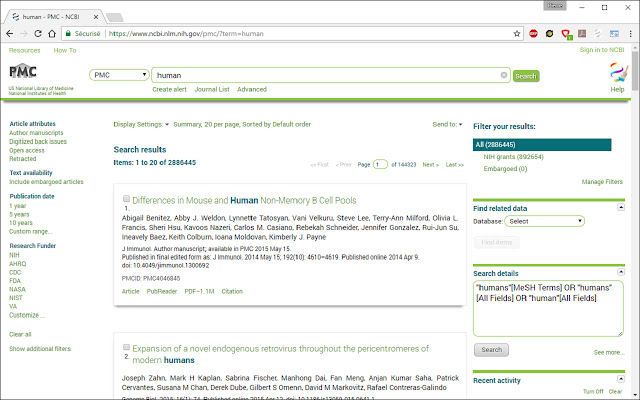Clear the search box with X icon

coord(504,75)
